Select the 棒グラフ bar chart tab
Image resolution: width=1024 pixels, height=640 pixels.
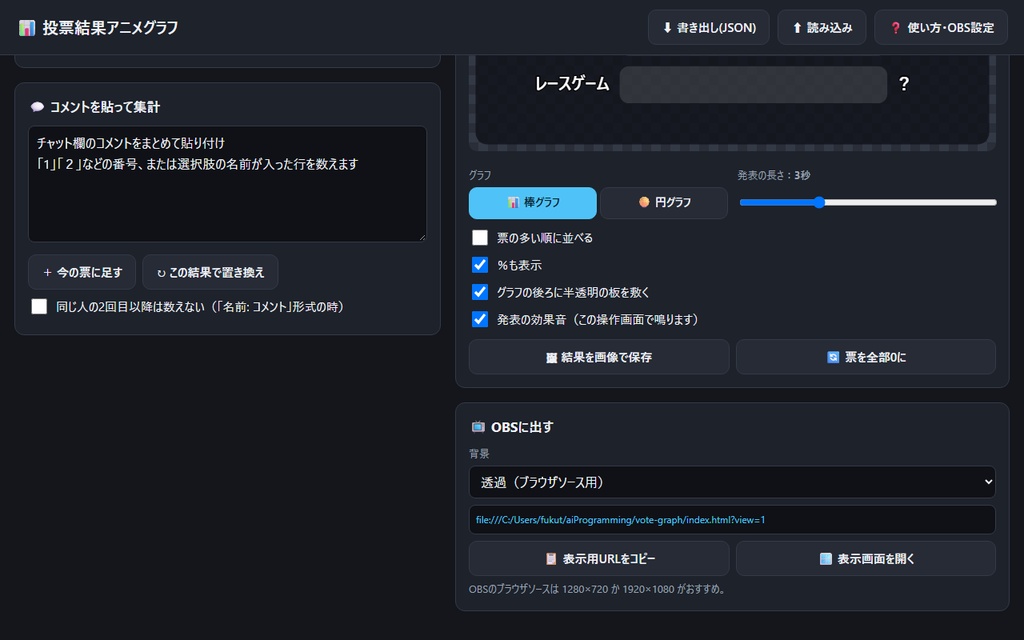(533, 202)
